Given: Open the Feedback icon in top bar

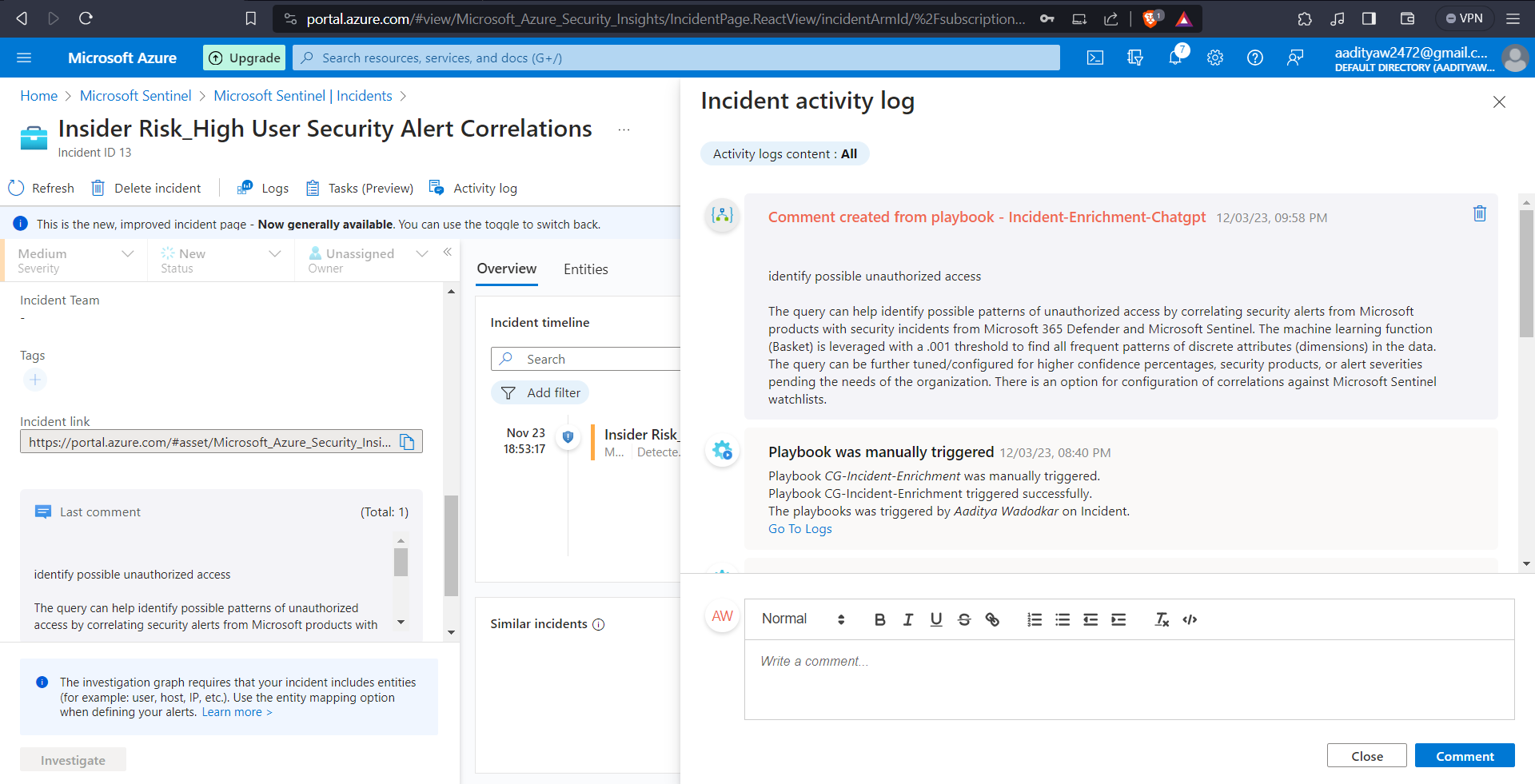Looking at the screenshot, I should (1295, 58).
